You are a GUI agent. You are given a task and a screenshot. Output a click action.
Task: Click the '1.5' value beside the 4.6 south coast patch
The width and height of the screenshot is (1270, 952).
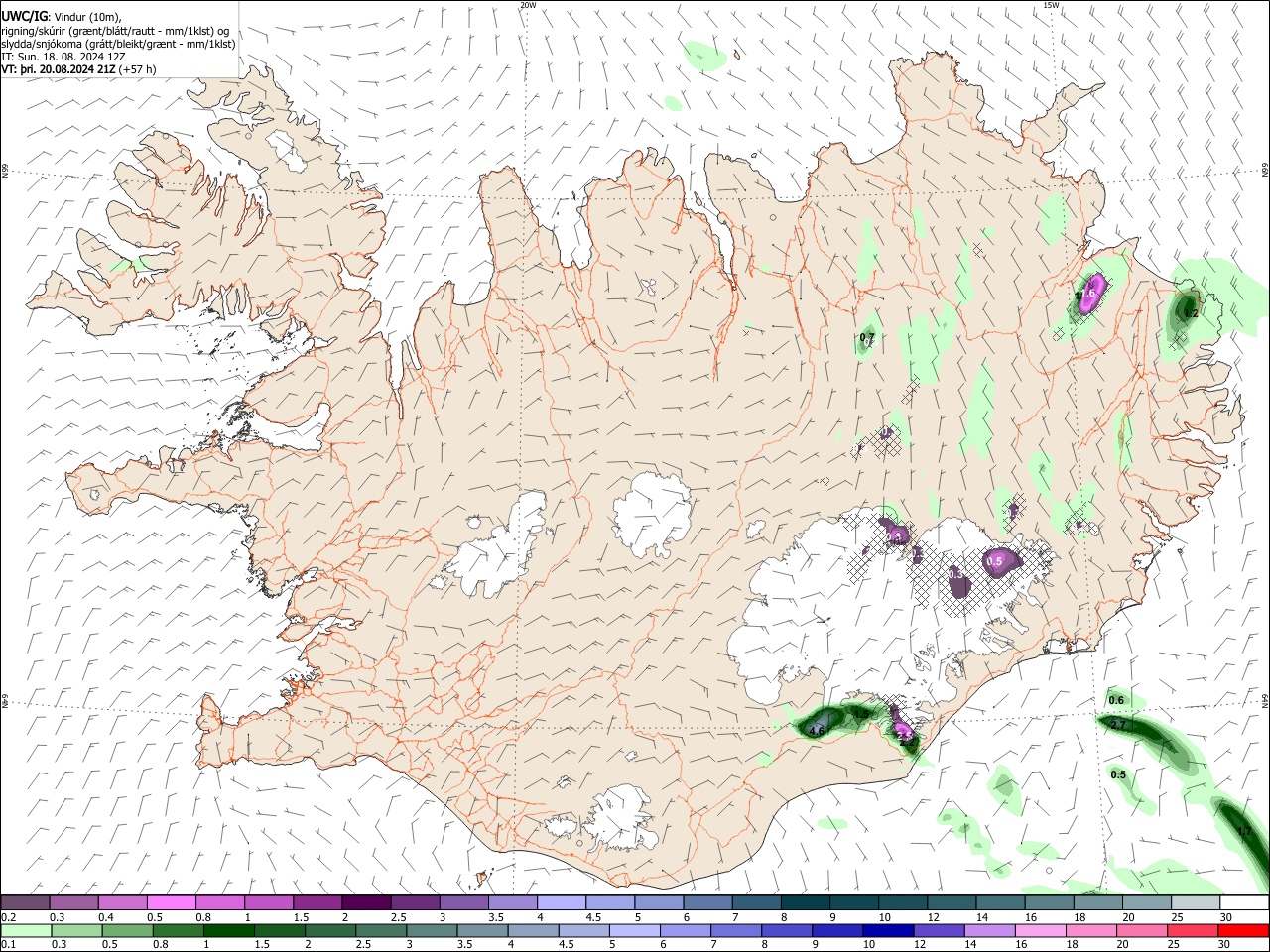click(861, 714)
